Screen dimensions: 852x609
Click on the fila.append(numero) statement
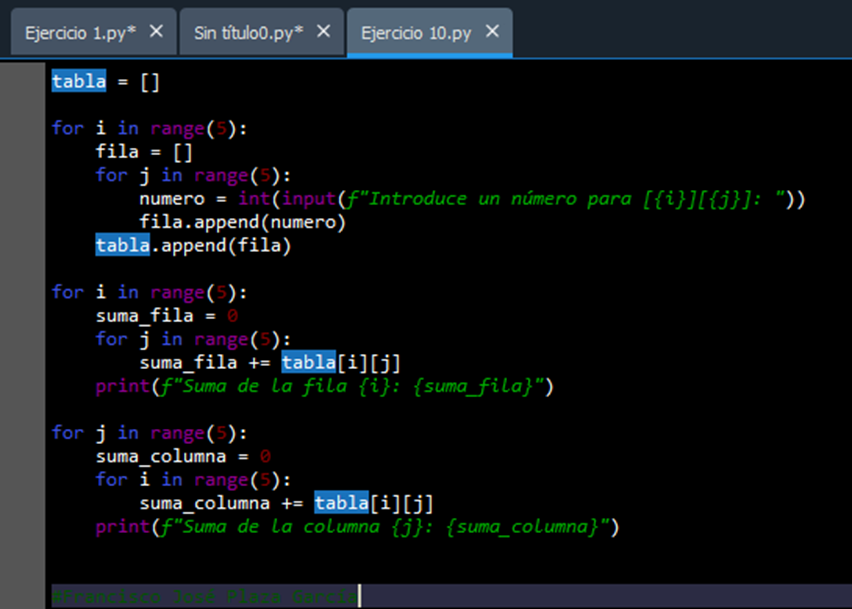pyautogui.click(x=242, y=222)
